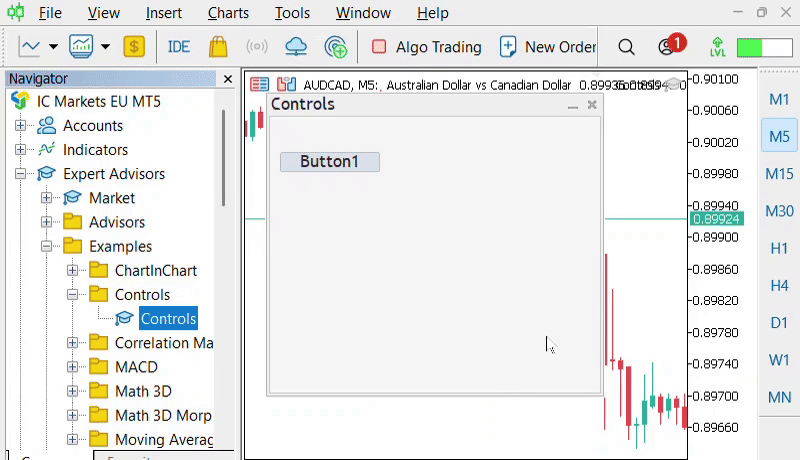Click the chart one-click trading panel icon
Screen dimensions: 800x460
pos(259,84)
